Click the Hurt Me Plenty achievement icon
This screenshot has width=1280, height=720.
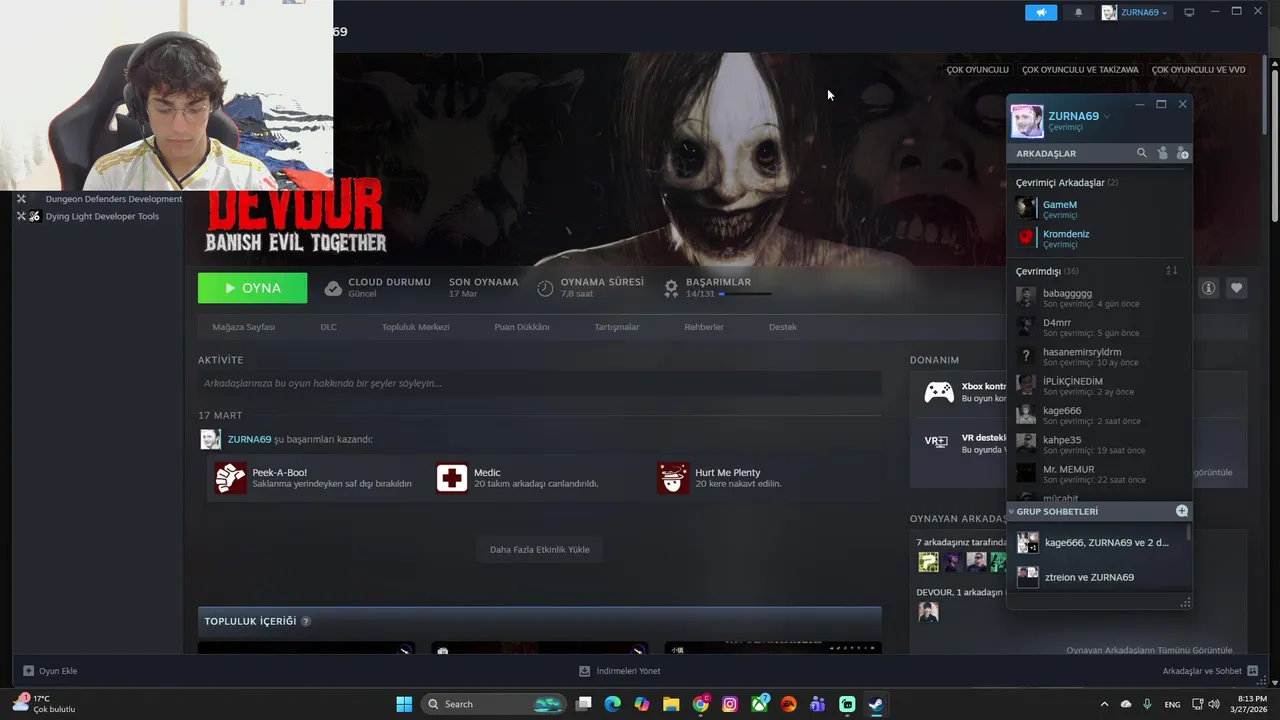click(673, 478)
